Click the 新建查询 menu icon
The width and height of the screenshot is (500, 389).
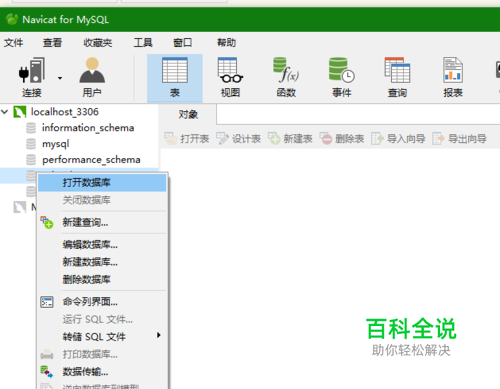click(47, 222)
